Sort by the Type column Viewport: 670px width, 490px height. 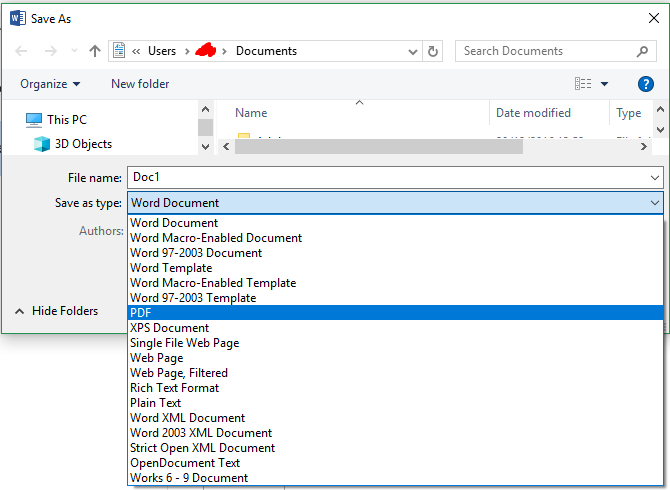(x=629, y=113)
